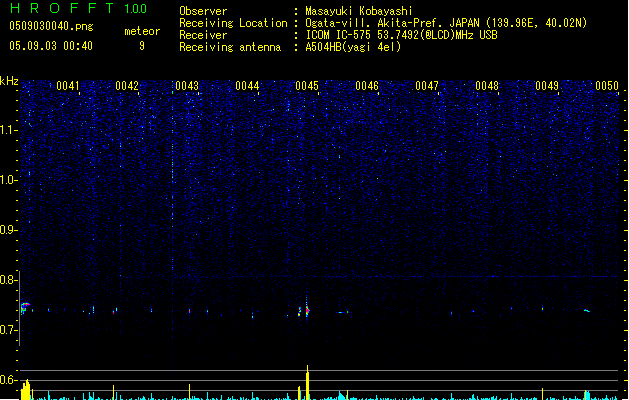Click the 0.6 kHz axis label
629x400 pixels.
[x=9, y=380]
